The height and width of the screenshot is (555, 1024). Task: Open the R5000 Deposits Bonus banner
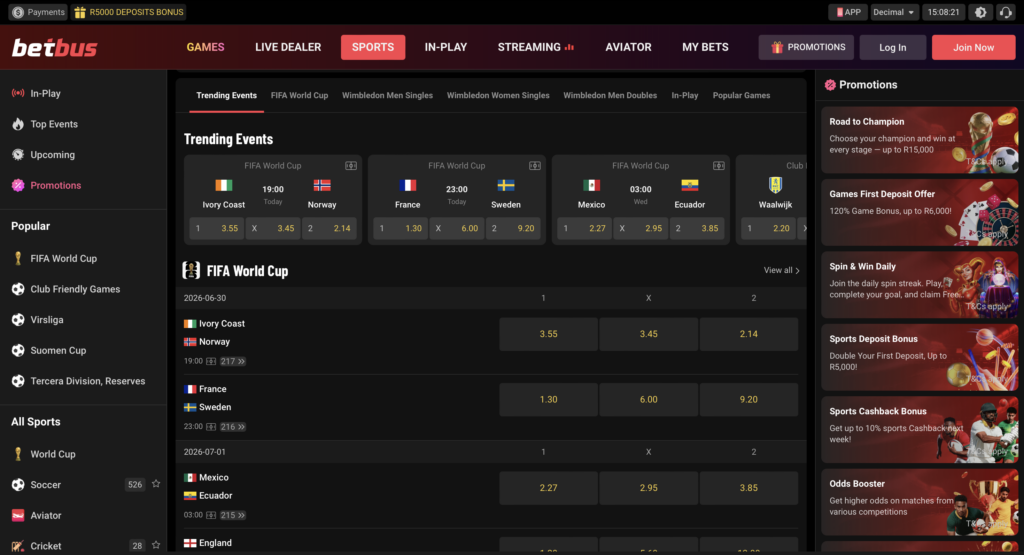pyautogui.click(x=129, y=12)
